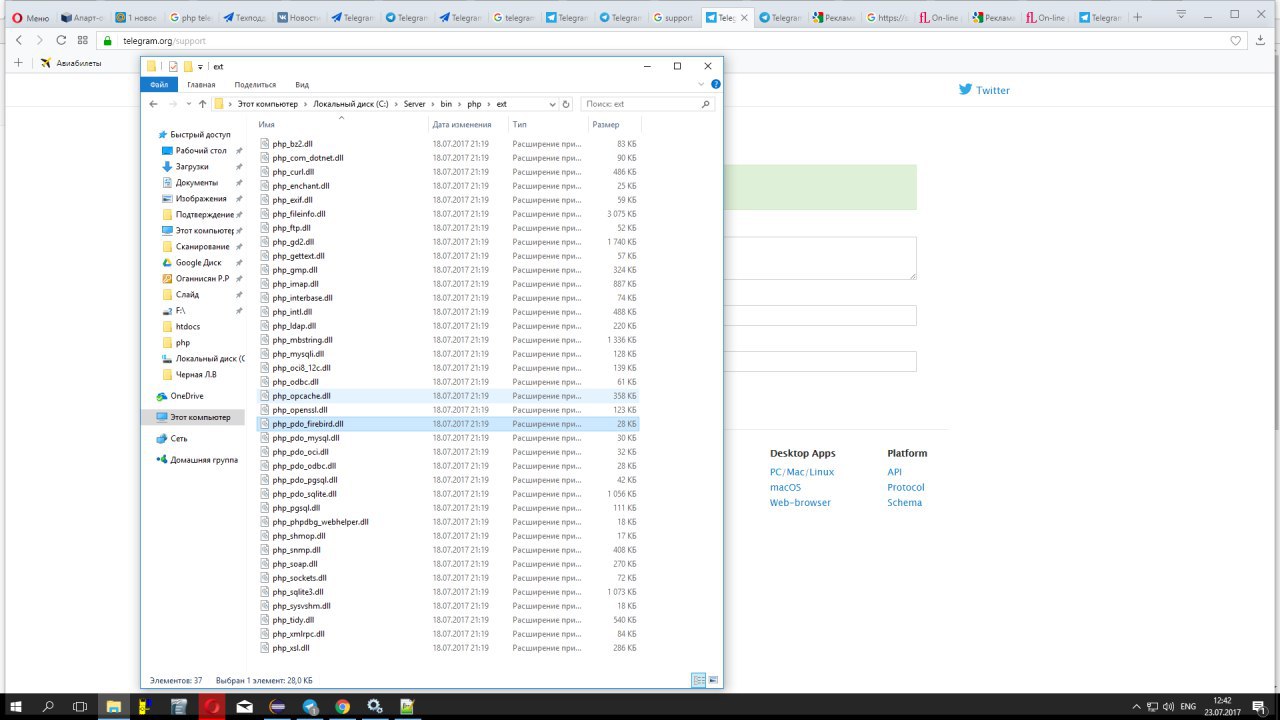
Task: Open Opera downloads arrow icon
Action: click(x=1259, y=40)
